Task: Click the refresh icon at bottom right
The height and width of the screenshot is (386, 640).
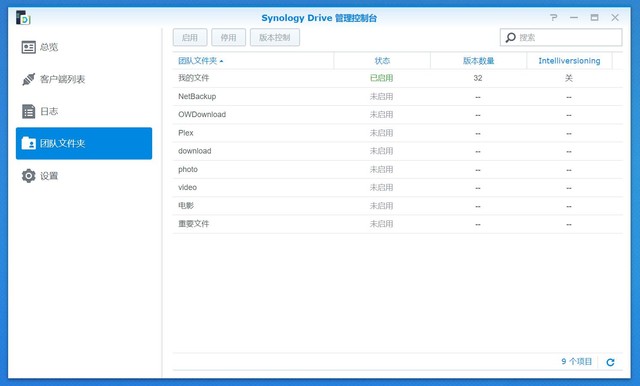Action: click(610, 362)
